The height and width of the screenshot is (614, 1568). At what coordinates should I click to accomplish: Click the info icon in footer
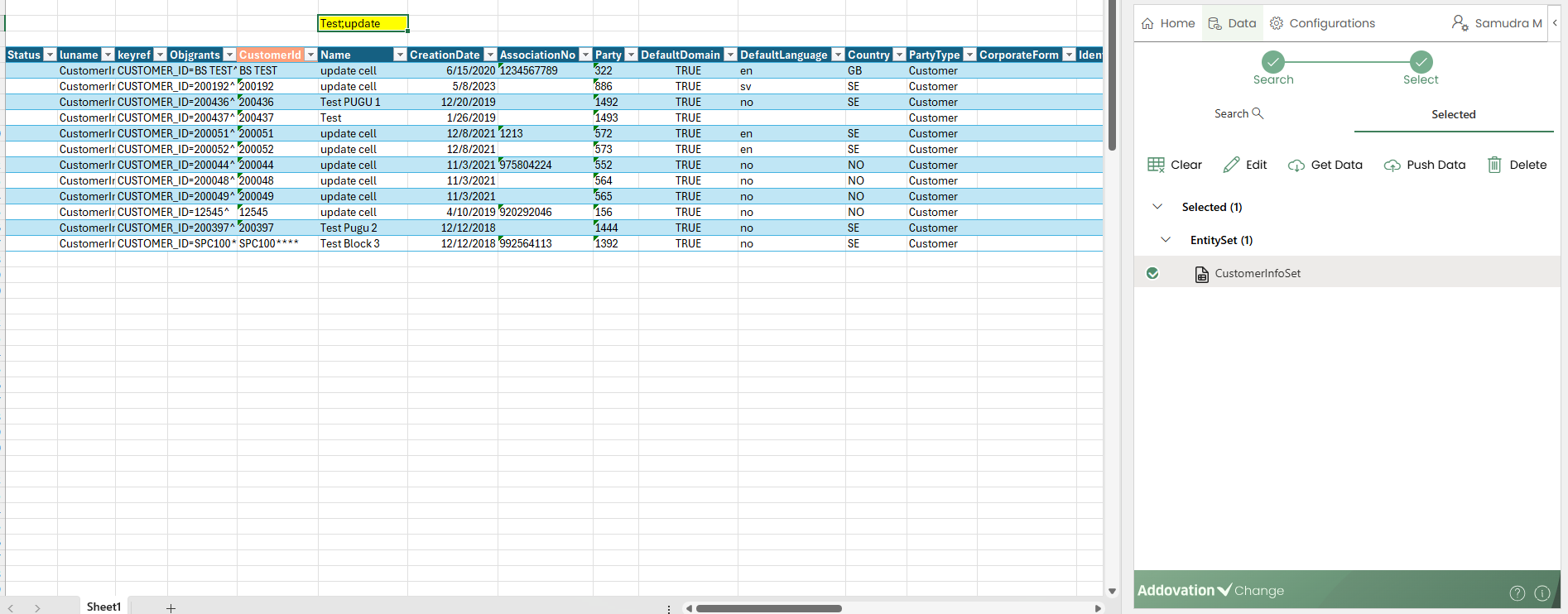click(x=1542, y=592)
